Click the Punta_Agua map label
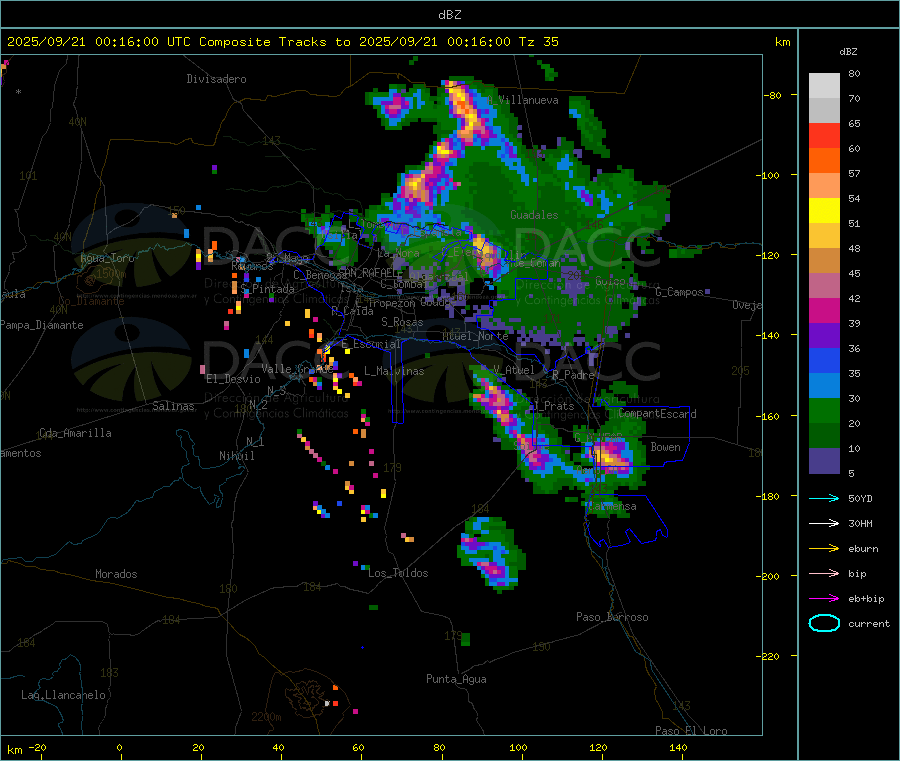 pyautogui.click(x=456, y=679)
